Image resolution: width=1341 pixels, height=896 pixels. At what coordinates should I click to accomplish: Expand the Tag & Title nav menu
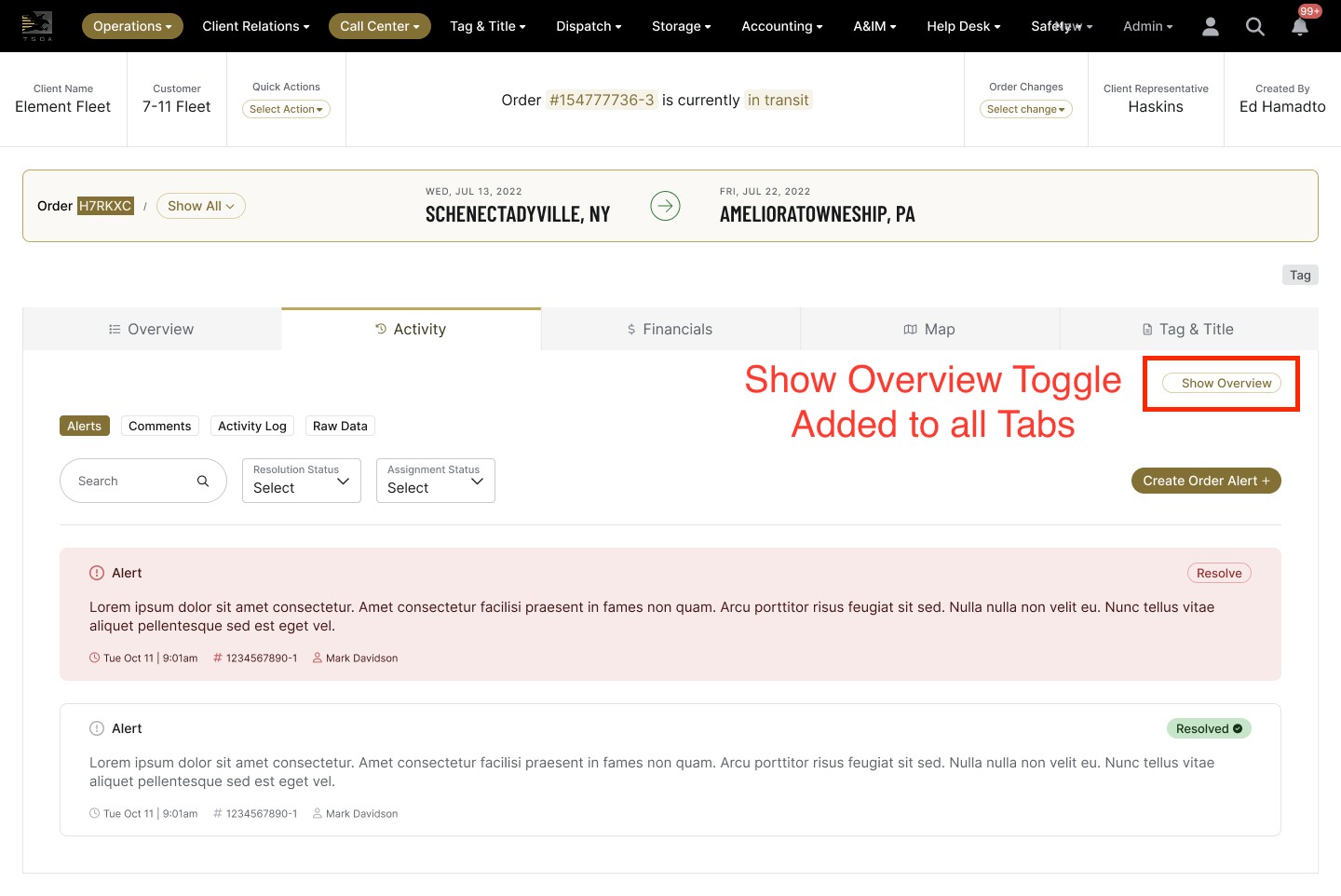[x=488, y=26]
